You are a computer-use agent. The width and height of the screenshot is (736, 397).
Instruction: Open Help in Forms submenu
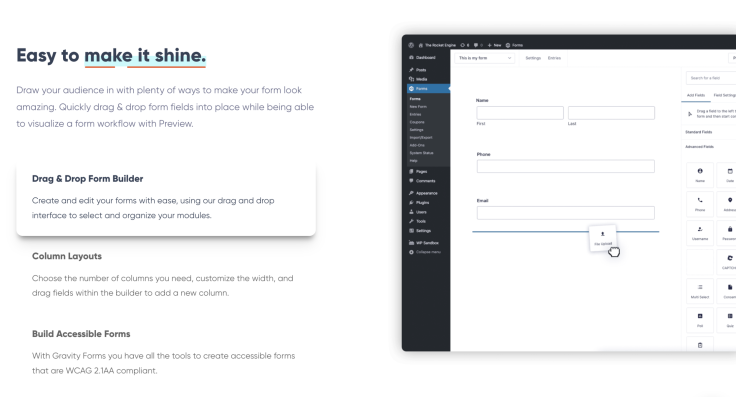click(413, 160)
